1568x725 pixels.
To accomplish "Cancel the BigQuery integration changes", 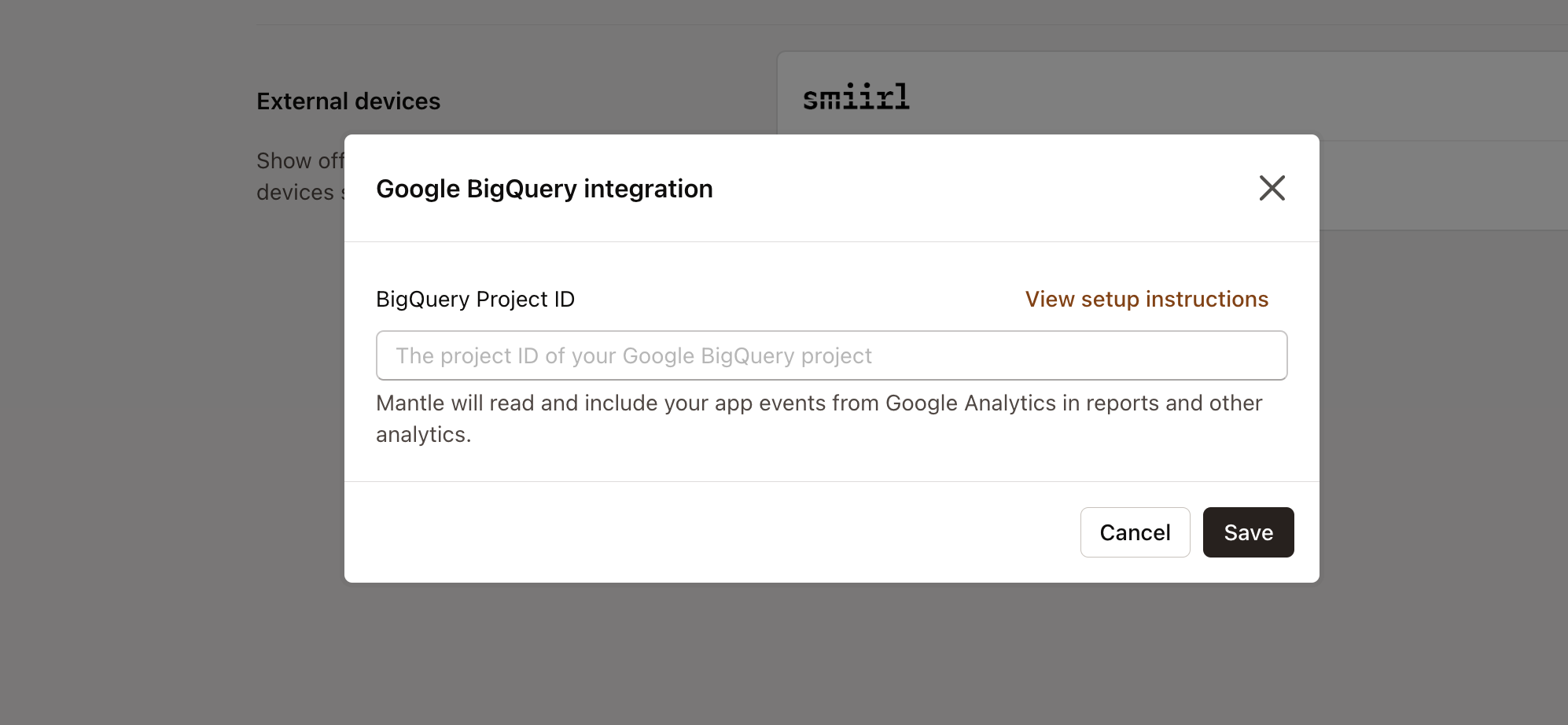I will [1135, 532].
